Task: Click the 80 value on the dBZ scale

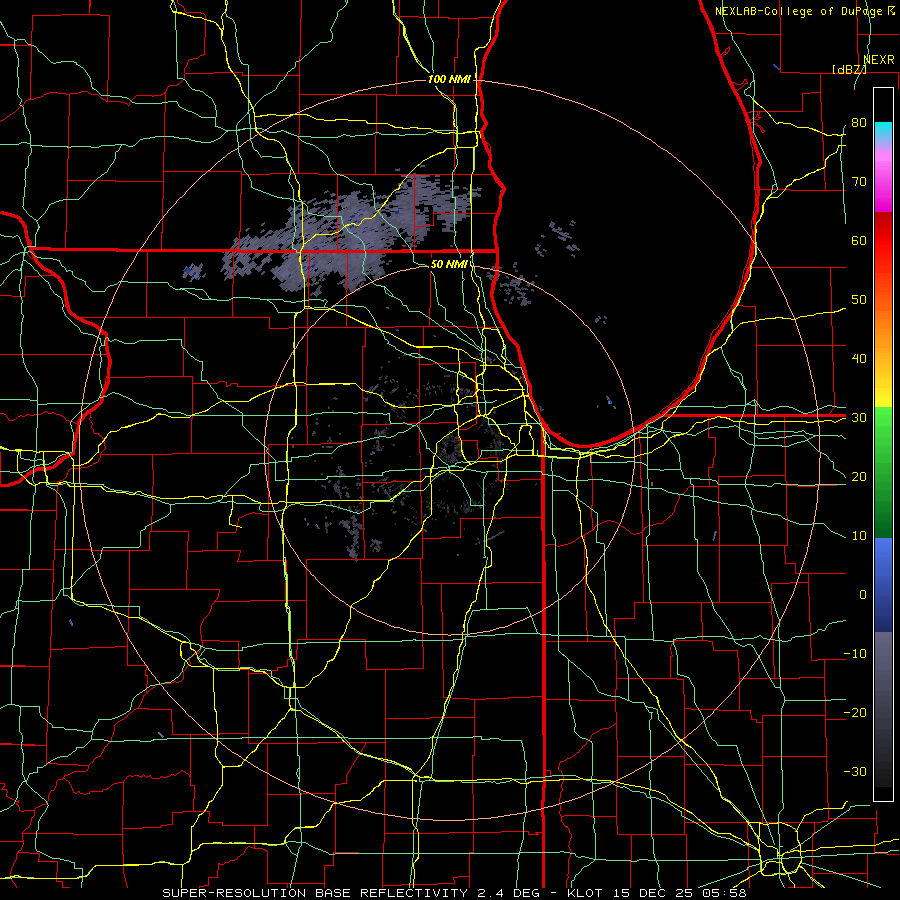Action: 859,123
